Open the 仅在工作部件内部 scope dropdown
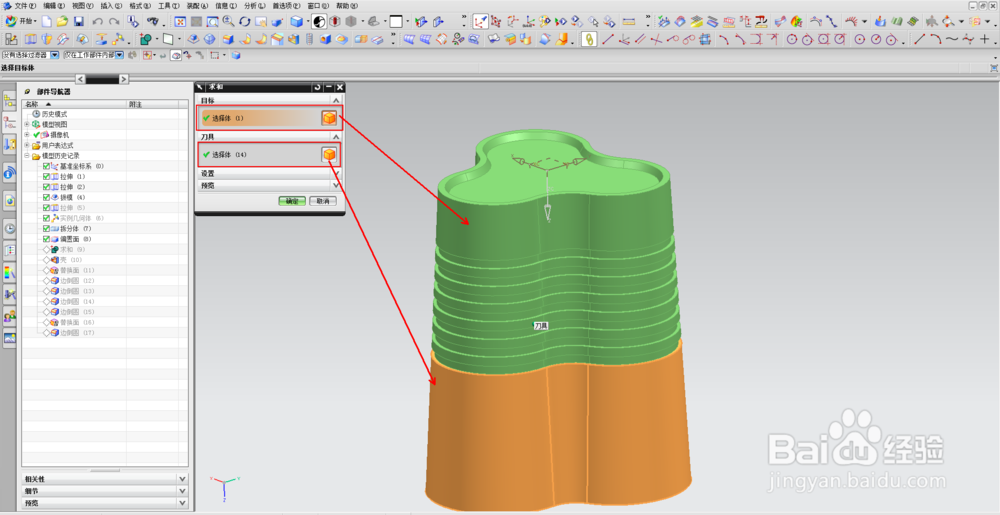The height and width of the screenshot is (515, 1000). pos(120,55)
